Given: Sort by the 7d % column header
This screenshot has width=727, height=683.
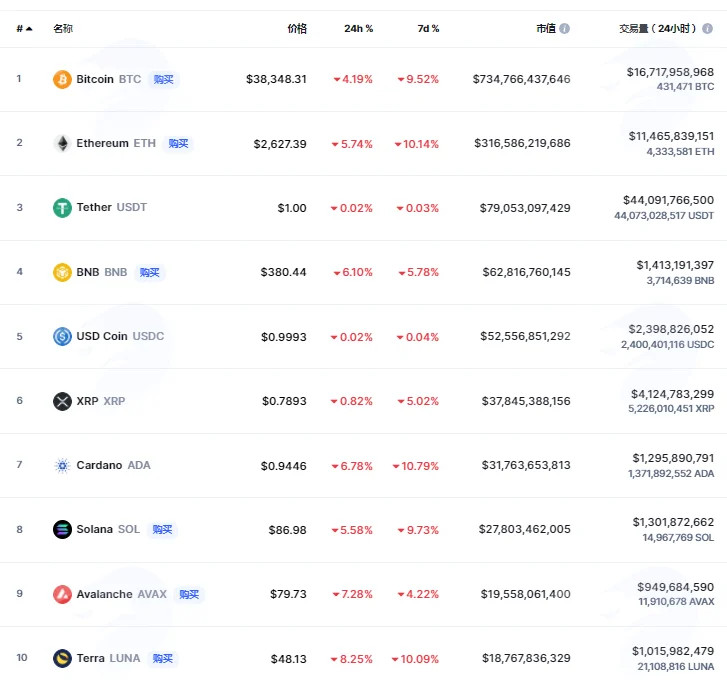Looking at the screenshot, I should [428, 29].
